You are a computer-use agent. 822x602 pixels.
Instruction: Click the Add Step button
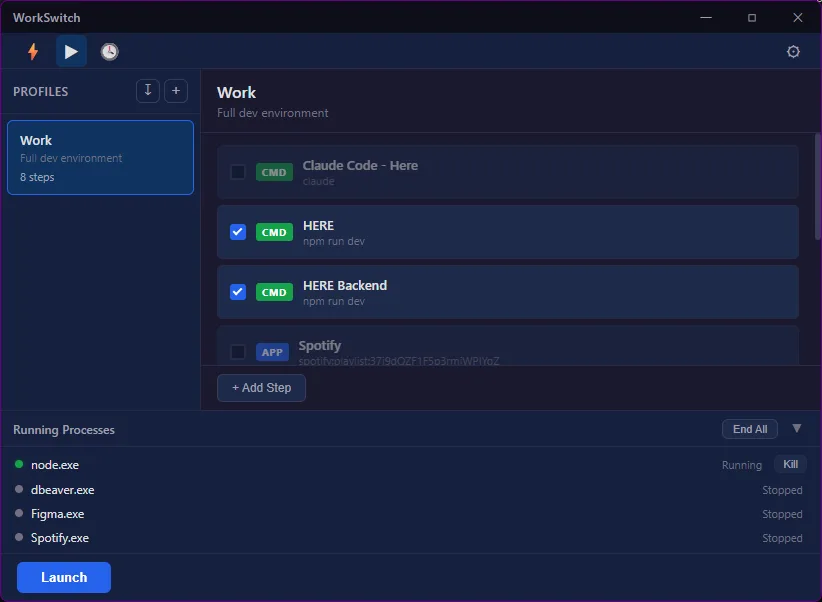point(261,388)
